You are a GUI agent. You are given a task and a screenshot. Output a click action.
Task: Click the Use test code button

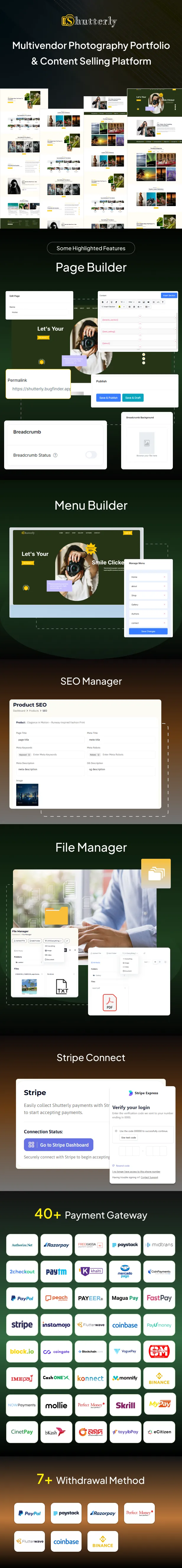coord(128,1137)
